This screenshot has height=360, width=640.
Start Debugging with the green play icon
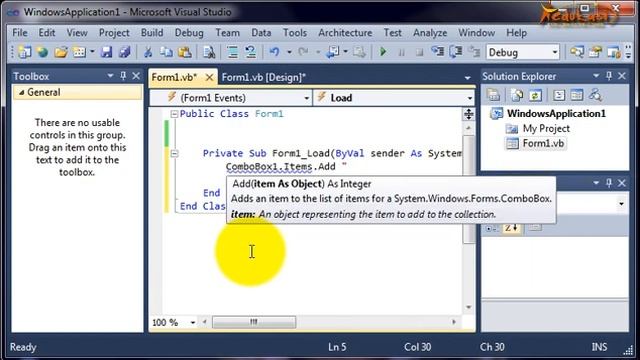tap(383, 52)
